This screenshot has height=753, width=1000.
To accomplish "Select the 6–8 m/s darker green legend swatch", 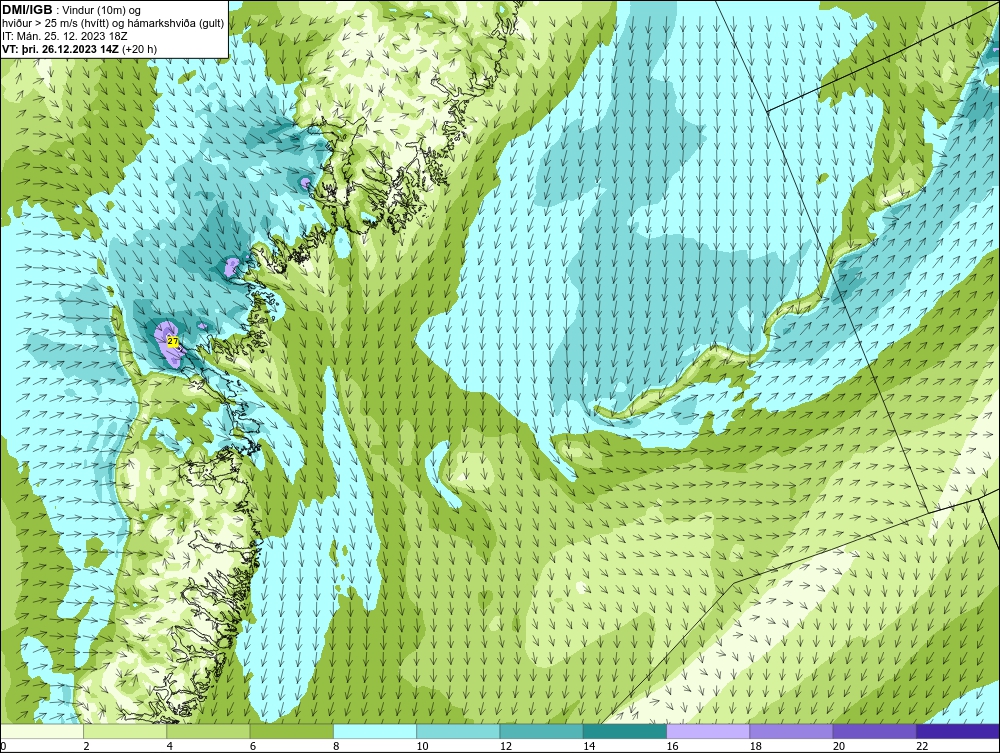I will pos(291,731).
